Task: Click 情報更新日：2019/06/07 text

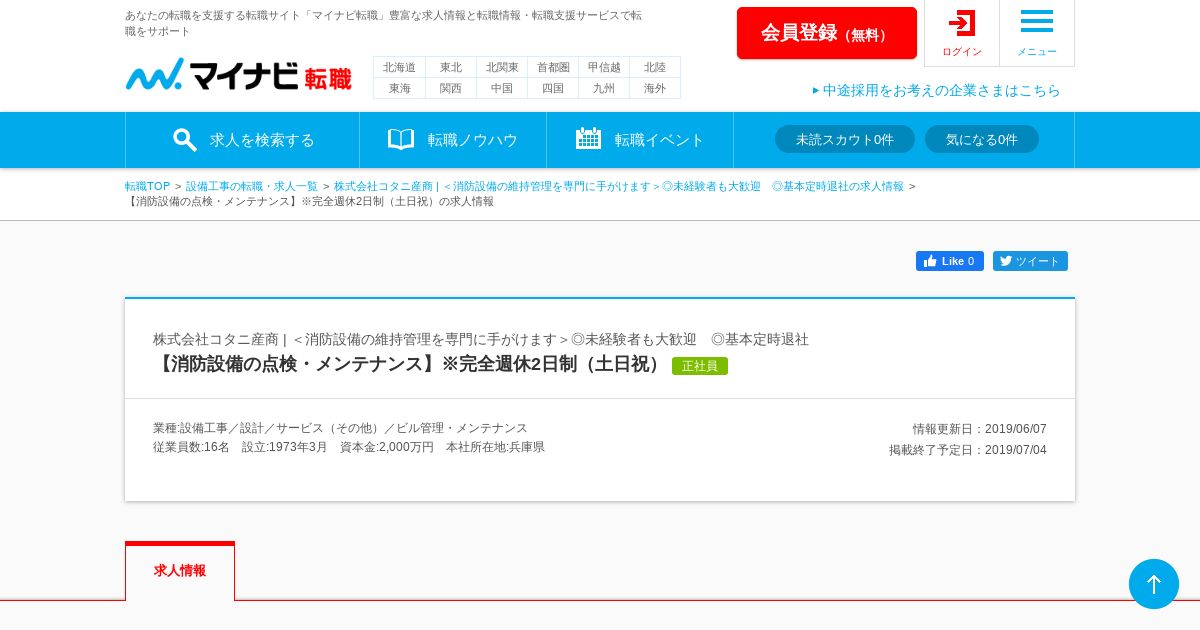Action: tap(979, 429)
